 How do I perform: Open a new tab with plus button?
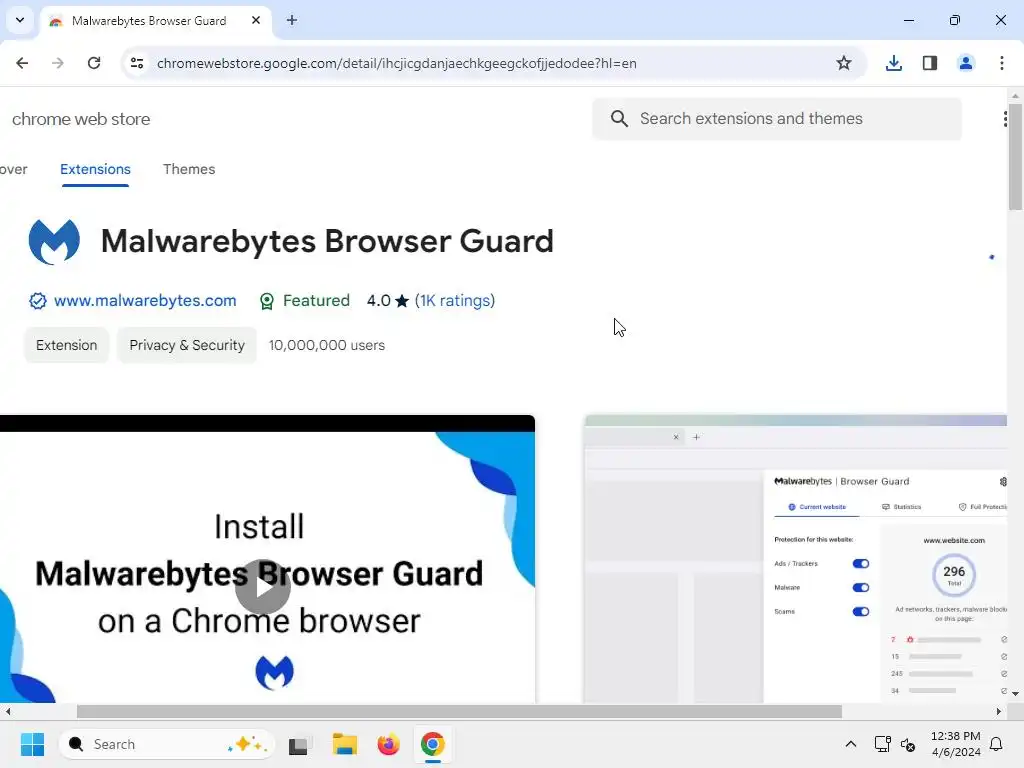tap(292, 20)
